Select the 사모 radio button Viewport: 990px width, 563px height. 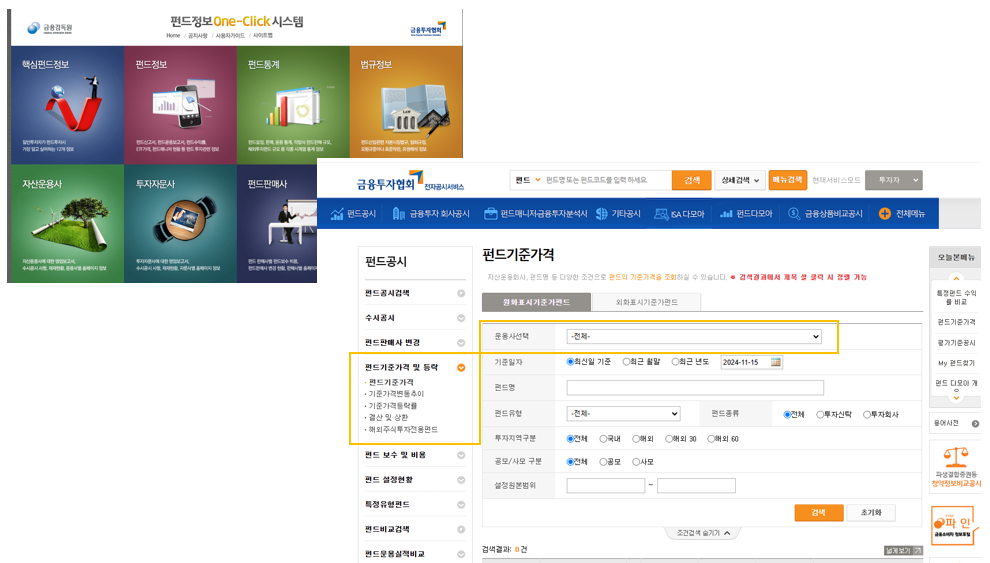[636, 462]
